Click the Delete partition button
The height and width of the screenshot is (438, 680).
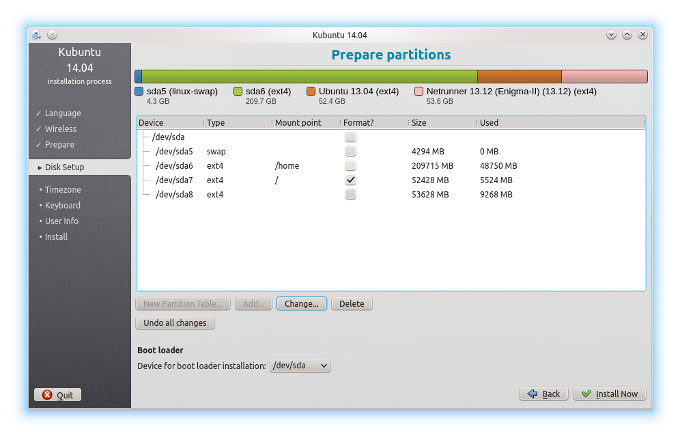pos(352,304)
